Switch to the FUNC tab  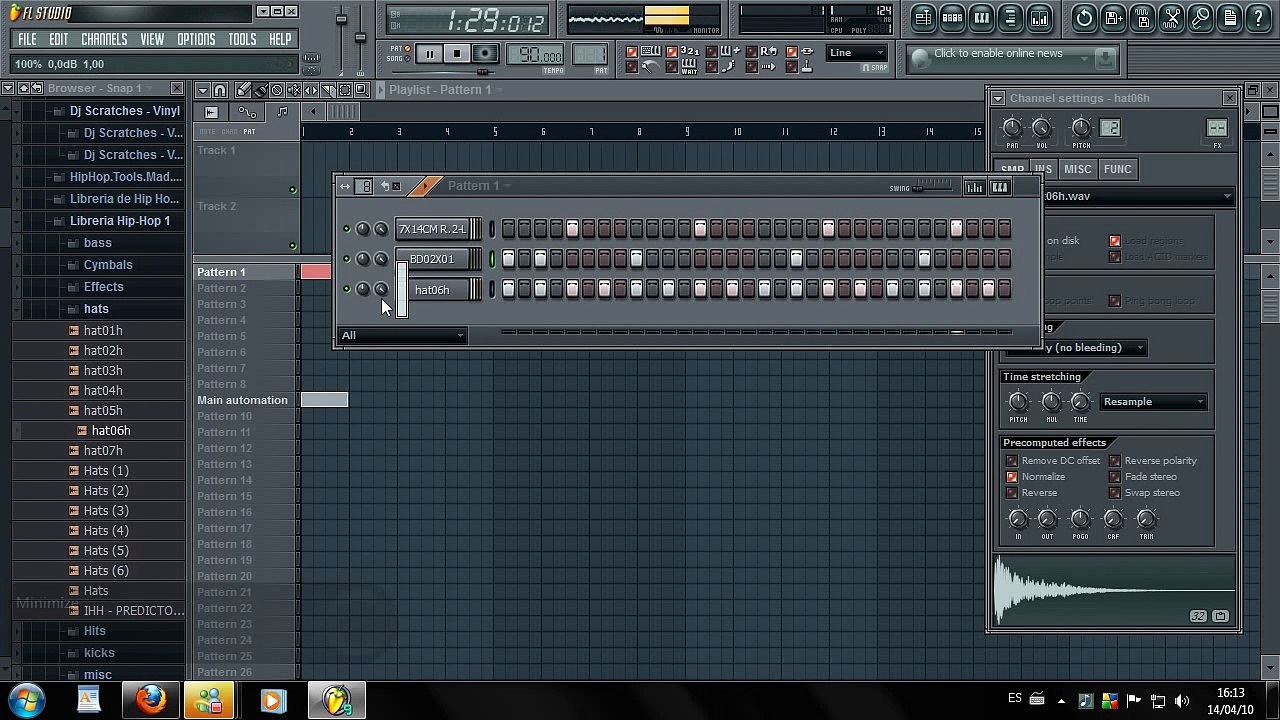tap(1117, 169)
